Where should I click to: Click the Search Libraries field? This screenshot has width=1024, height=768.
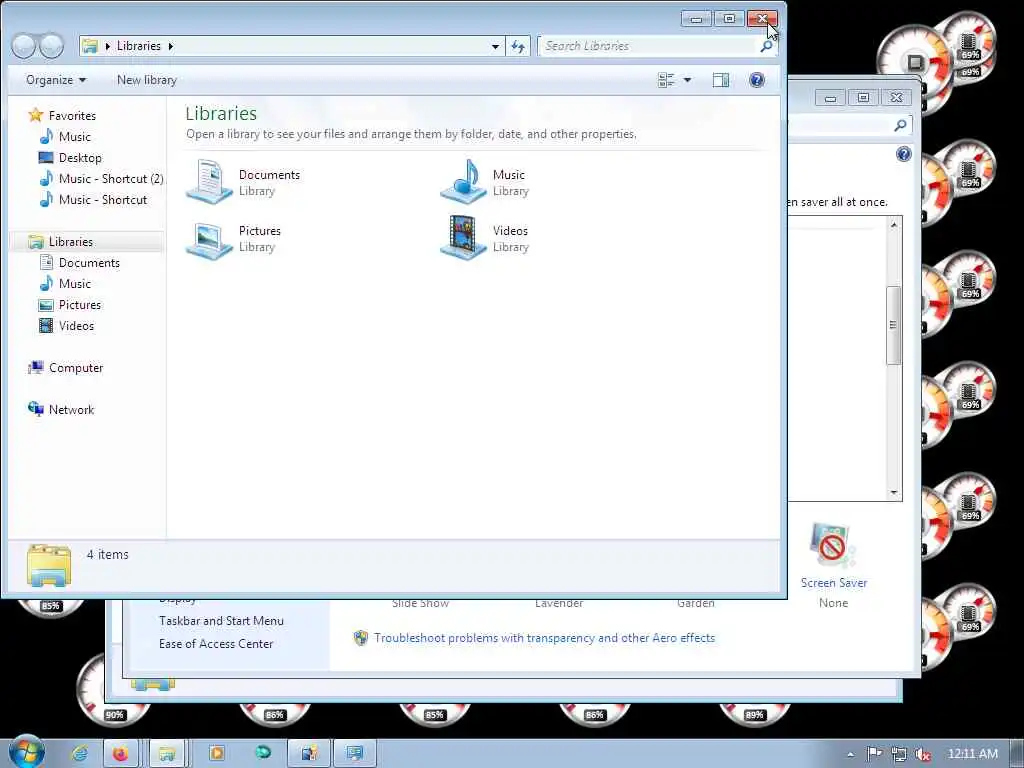[647, 46]
